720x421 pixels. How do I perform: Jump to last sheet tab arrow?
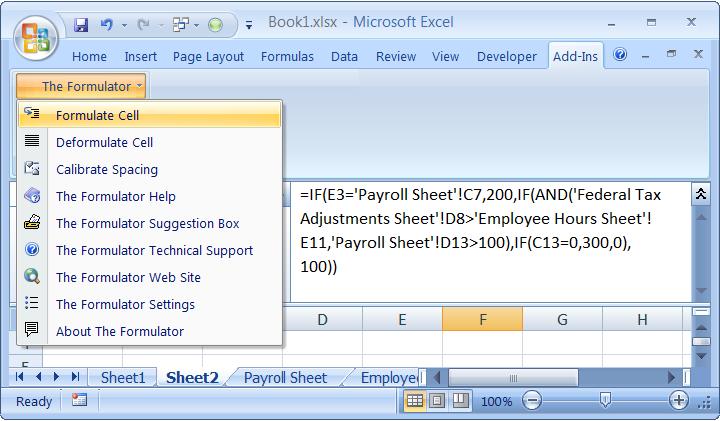[75, 377]
